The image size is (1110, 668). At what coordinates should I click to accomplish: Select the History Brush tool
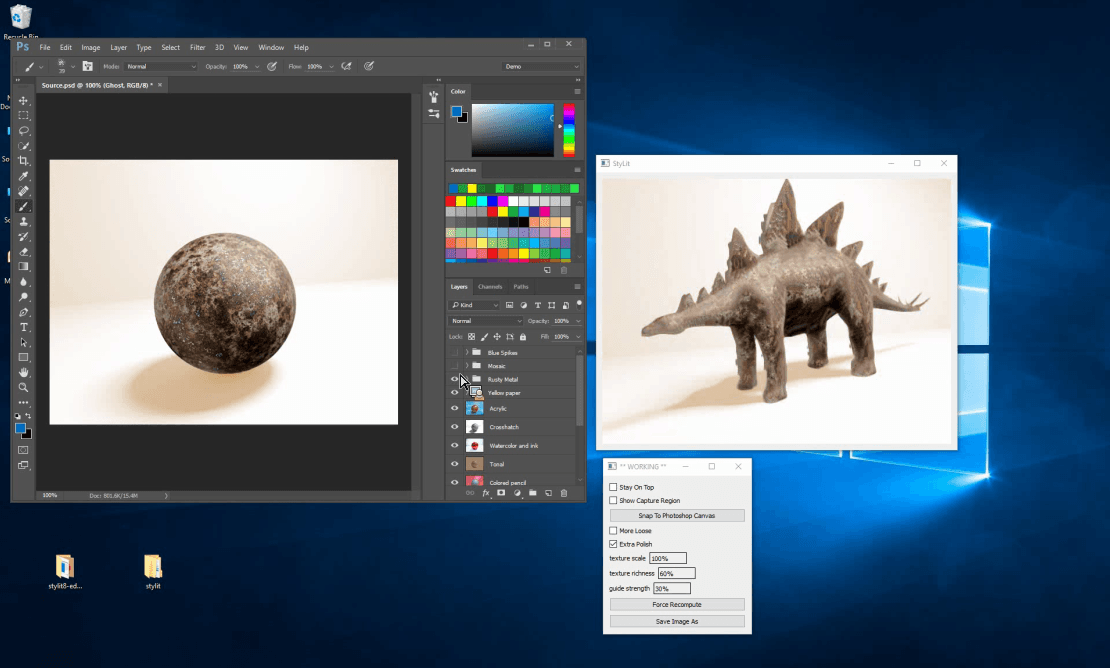pyautogui.click(x=23, y=236)
